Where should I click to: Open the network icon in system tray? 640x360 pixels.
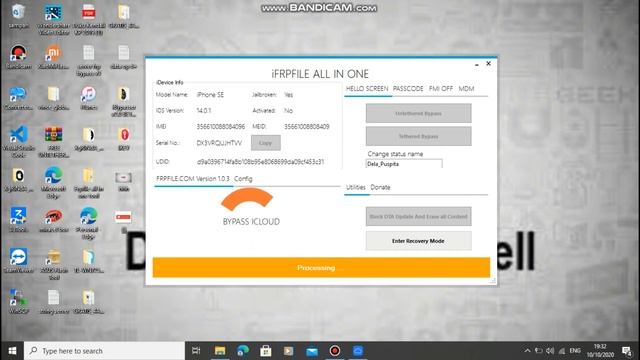tap(562, 351)
